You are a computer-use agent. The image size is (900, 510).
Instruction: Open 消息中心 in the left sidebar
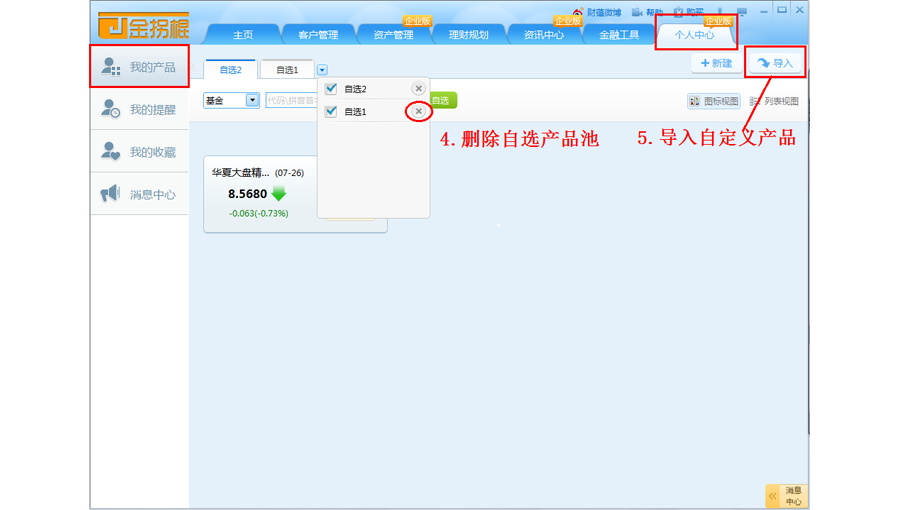click(x=140, y=194)
